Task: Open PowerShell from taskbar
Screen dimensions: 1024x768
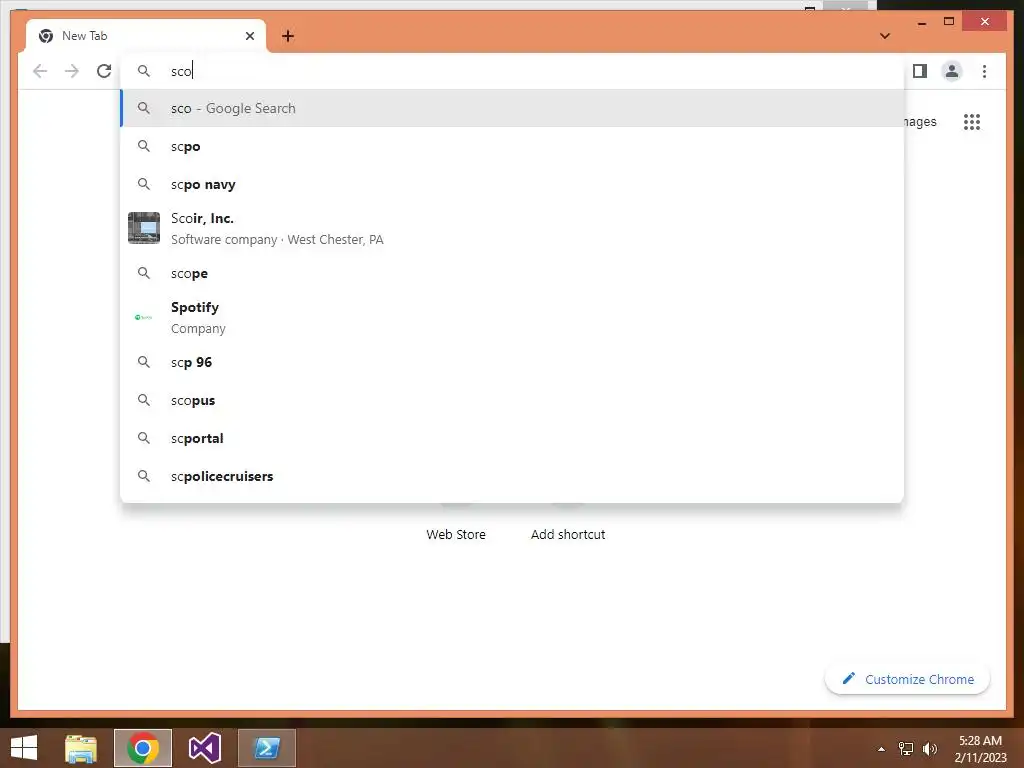Action: pyautogui.click(x=267, y=748)
